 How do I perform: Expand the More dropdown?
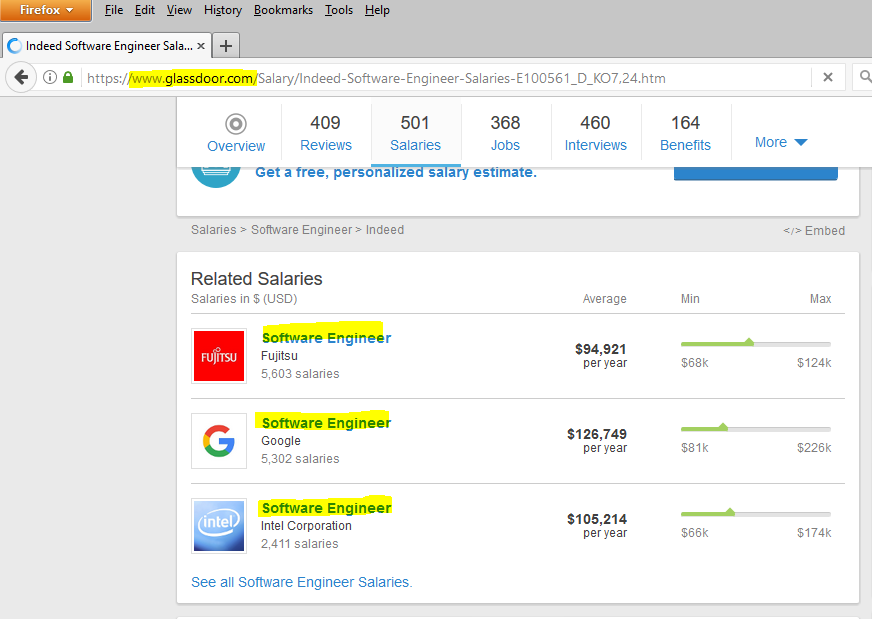coord(781,142)
